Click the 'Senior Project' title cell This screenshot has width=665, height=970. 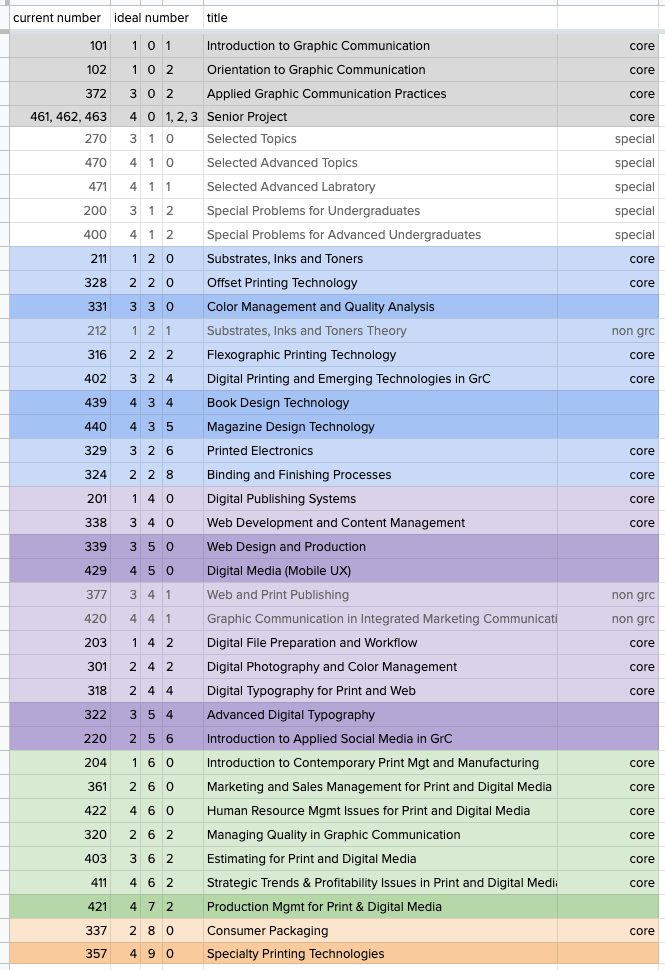pos(380,116)
